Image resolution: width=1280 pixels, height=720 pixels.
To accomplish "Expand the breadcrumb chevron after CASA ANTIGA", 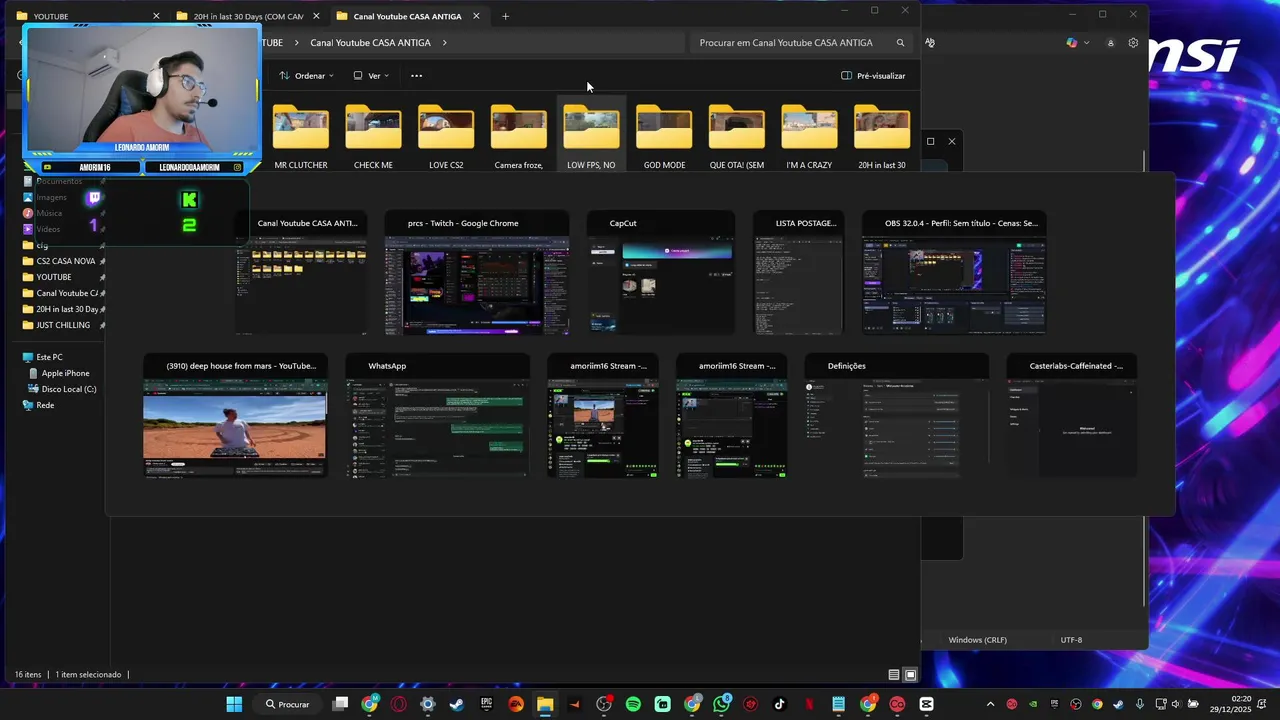I will [444, 43].
